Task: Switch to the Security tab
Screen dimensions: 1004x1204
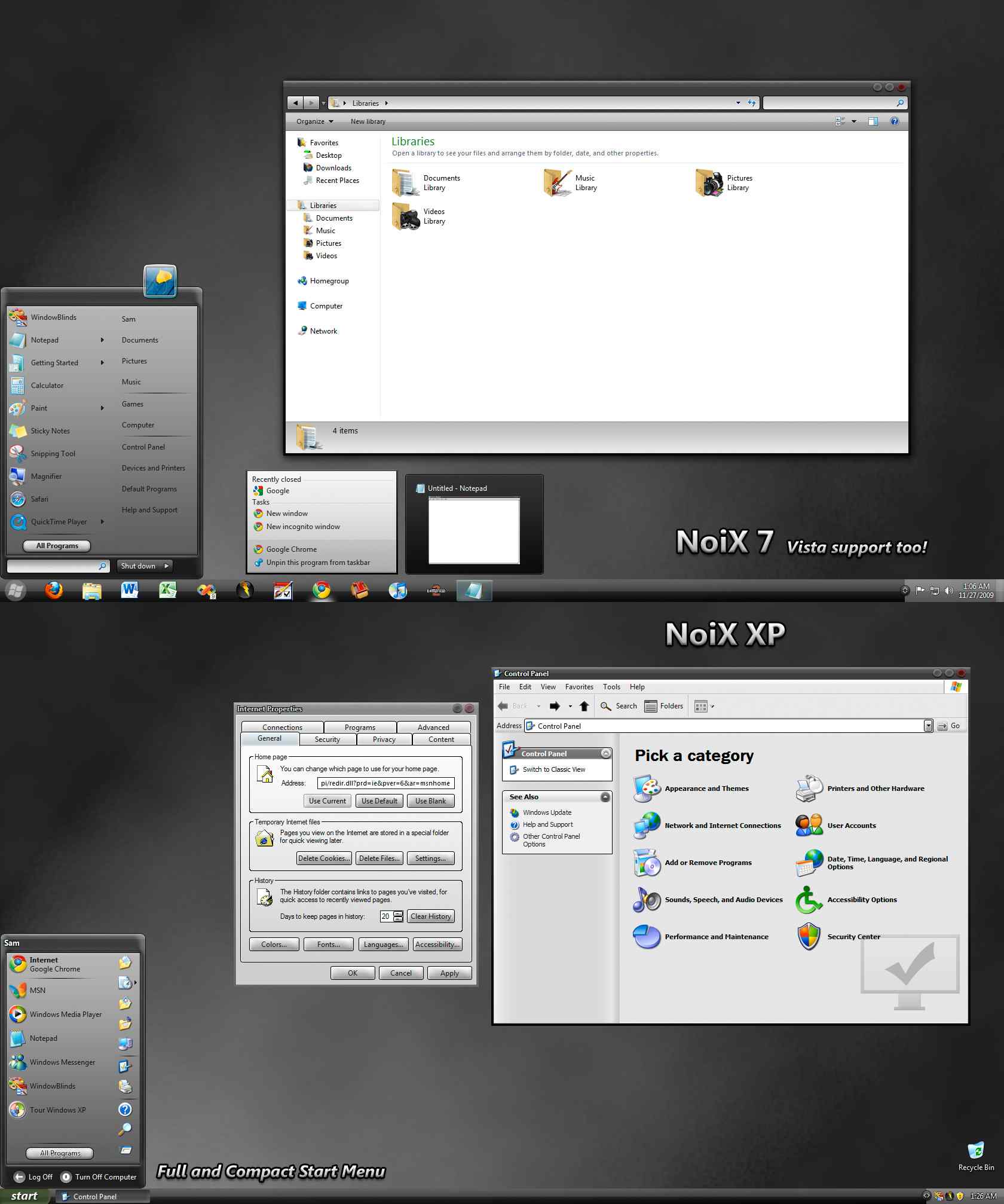Action: [327, 739]
